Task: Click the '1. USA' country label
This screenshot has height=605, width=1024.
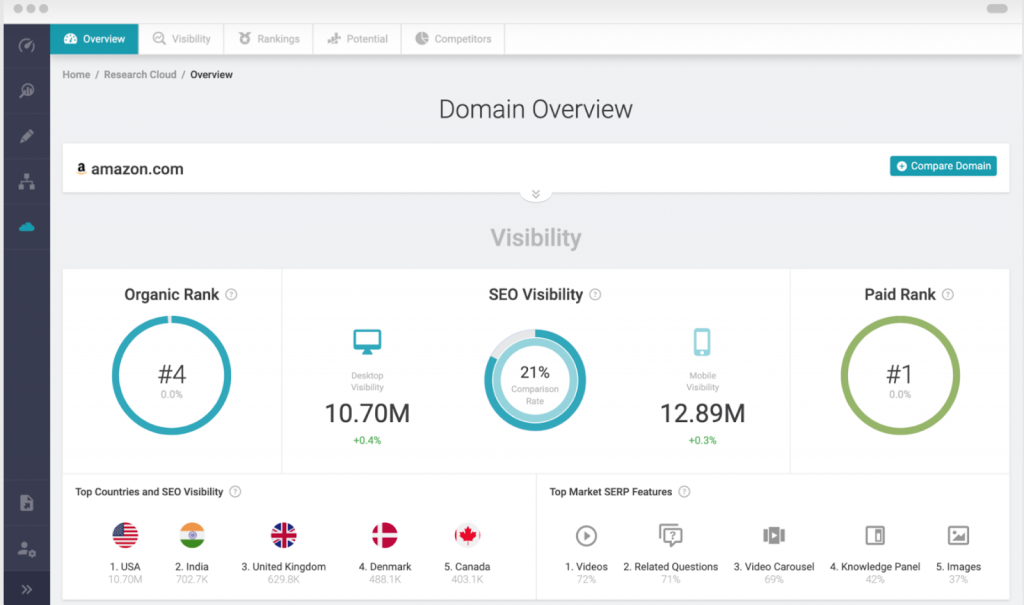Action: pyautogui.click(x=125, y=566)
